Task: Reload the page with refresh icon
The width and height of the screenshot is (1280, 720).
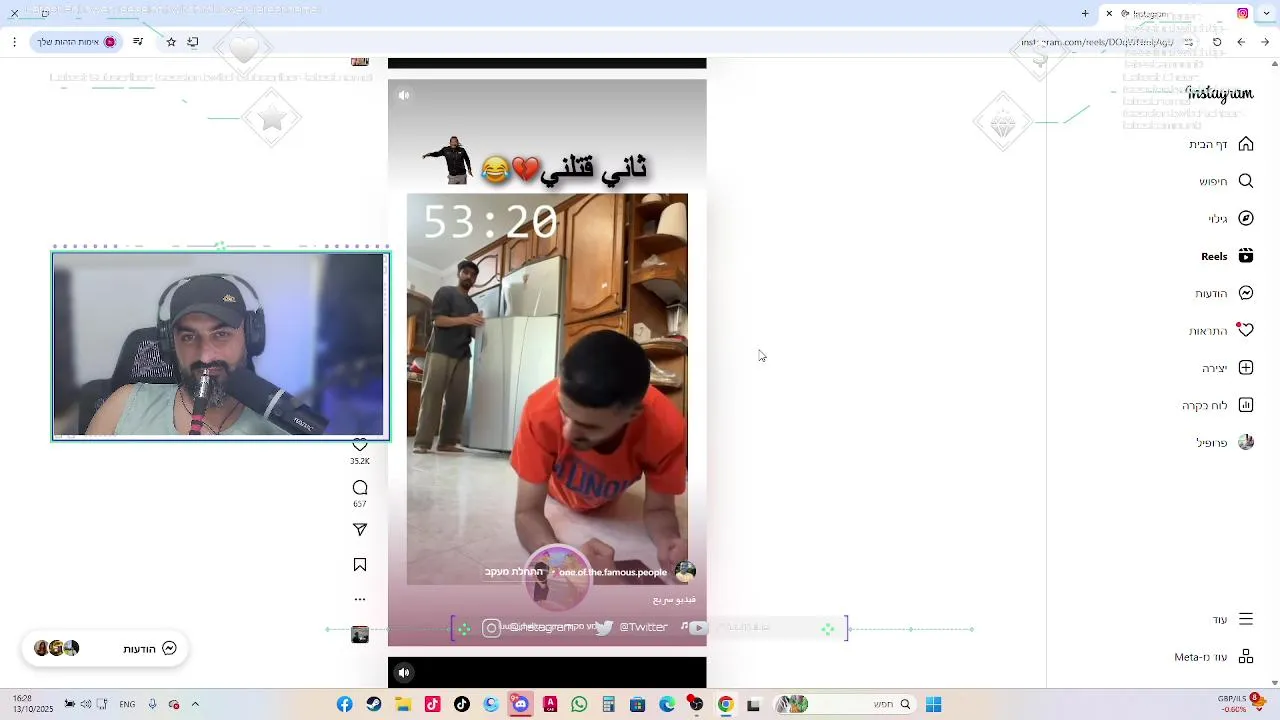Action: [x=1217, y=42]
